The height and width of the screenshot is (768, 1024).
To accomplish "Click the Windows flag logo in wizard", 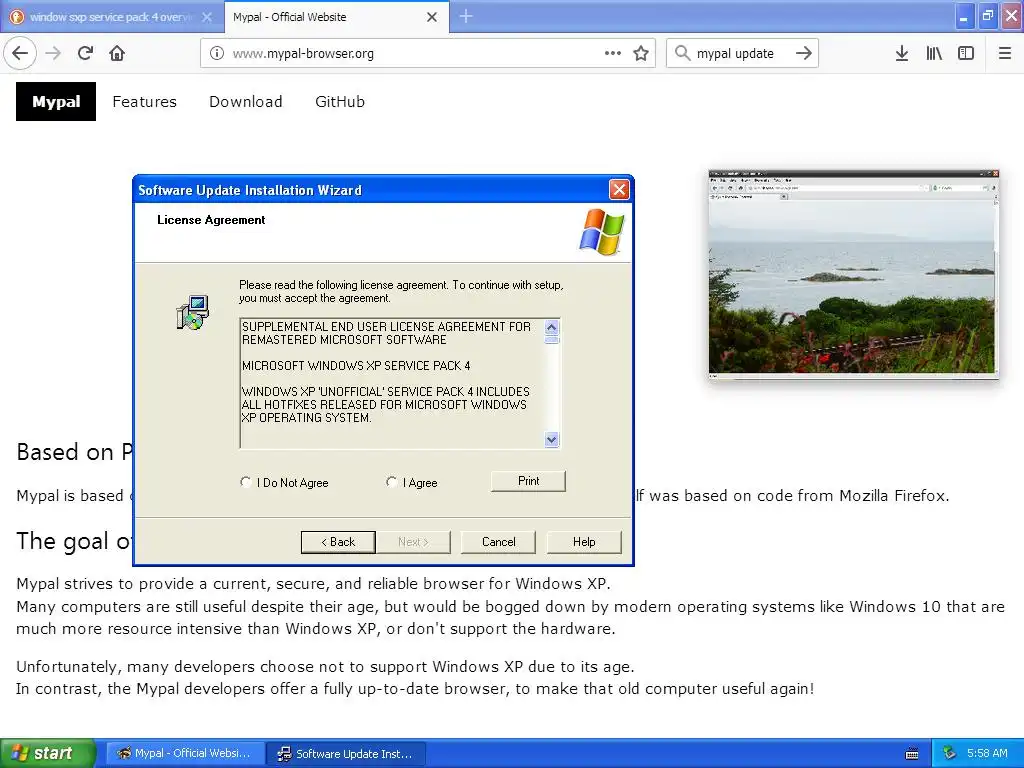I will click(x=601, y=232).
